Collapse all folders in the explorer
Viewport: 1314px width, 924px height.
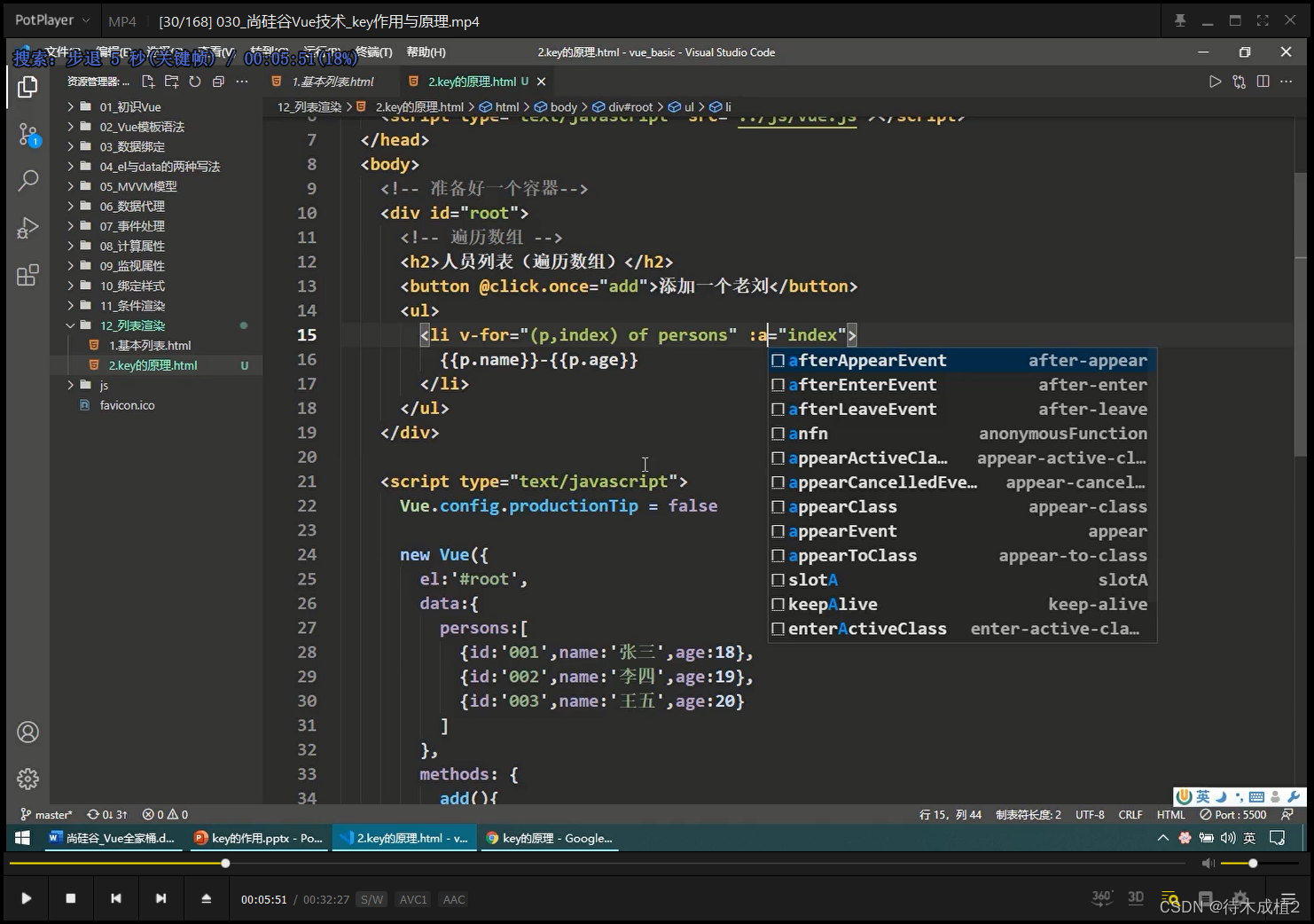coord(218,82)
